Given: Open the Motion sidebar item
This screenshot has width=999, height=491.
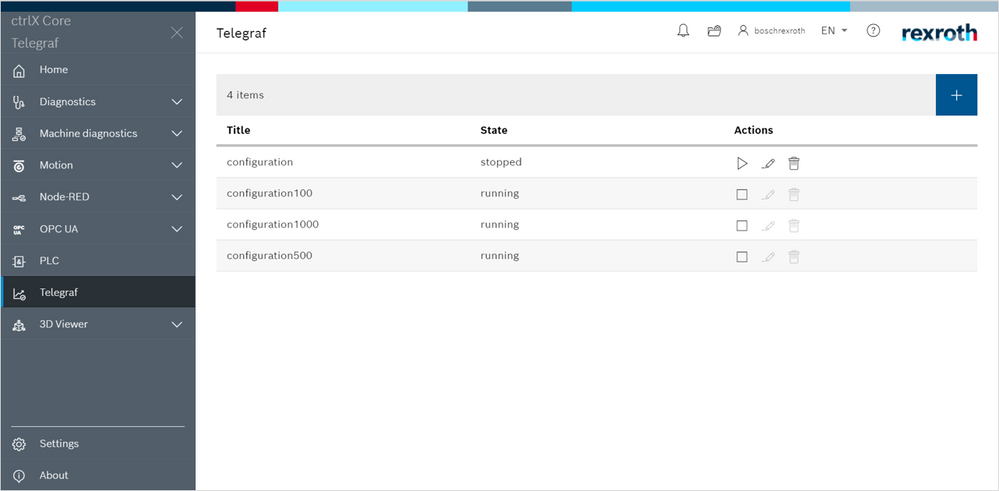Looking at the screenshot, I should coord(98,166).
